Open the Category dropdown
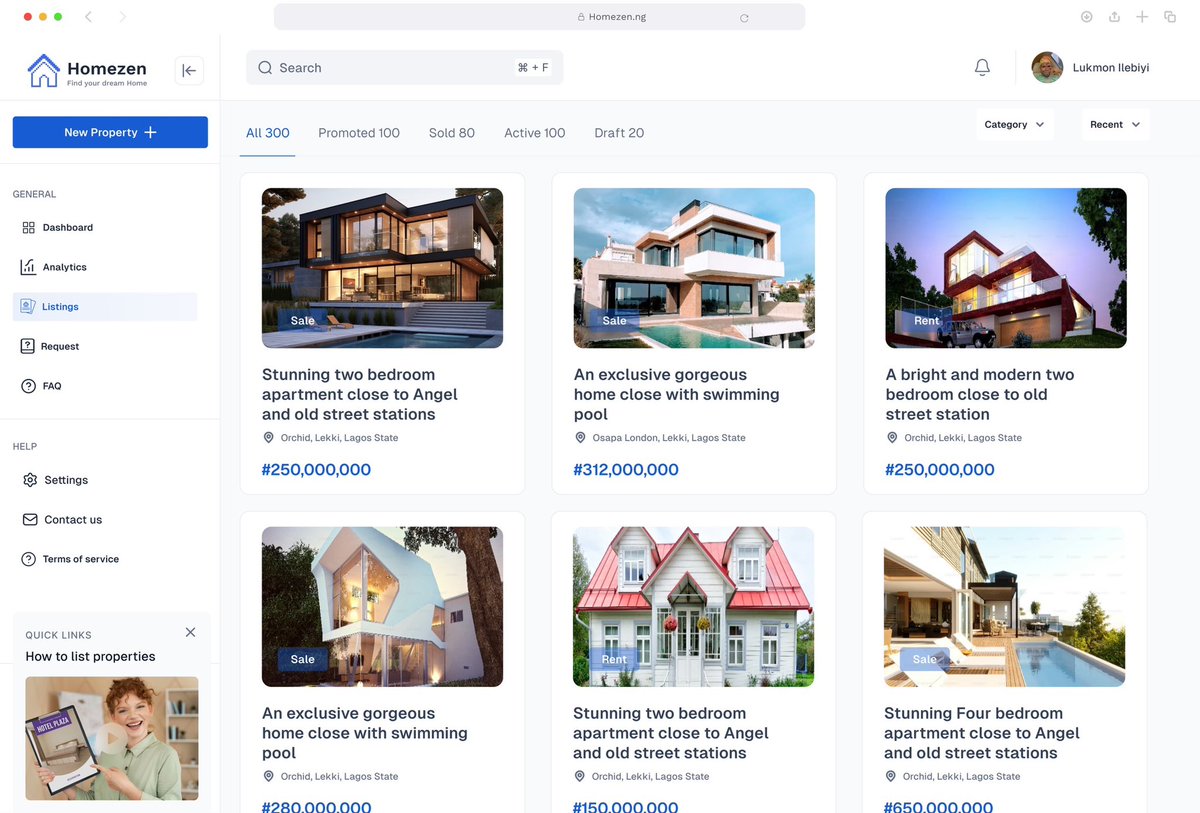The width and height of the screenshot is (1200, 813). tap(1014, 125)
